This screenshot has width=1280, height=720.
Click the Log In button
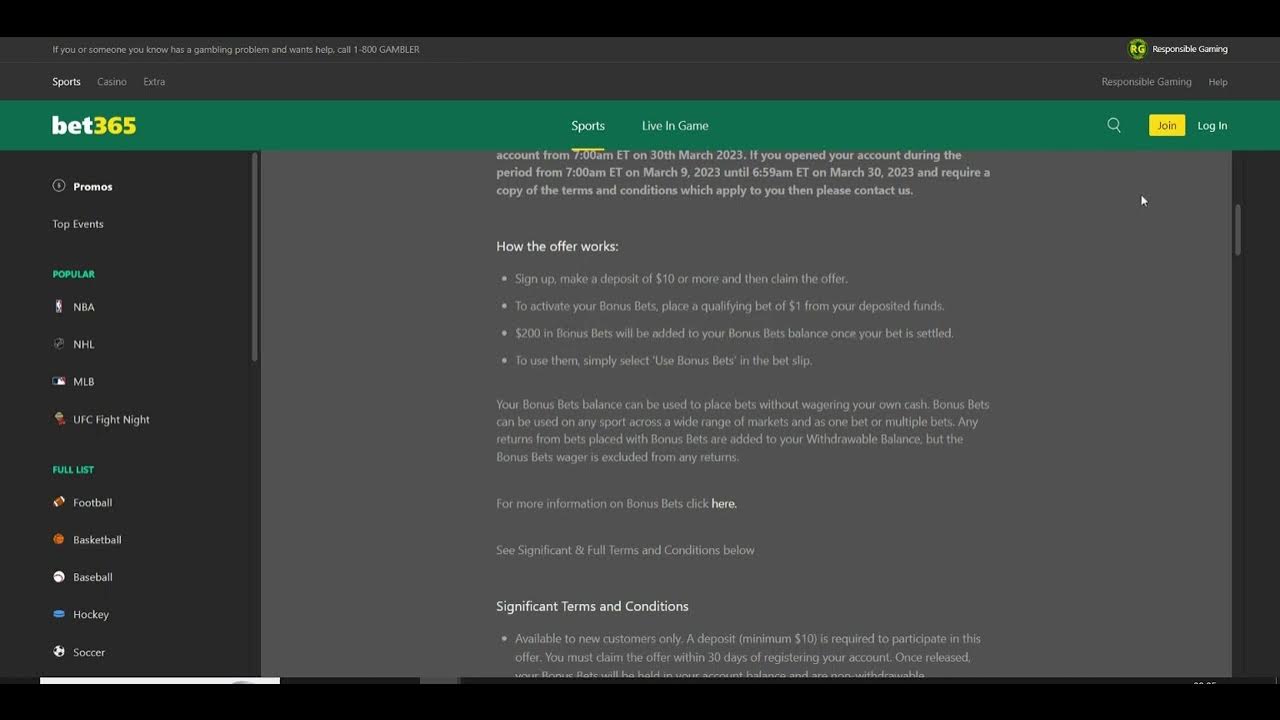click(1212, 126)
